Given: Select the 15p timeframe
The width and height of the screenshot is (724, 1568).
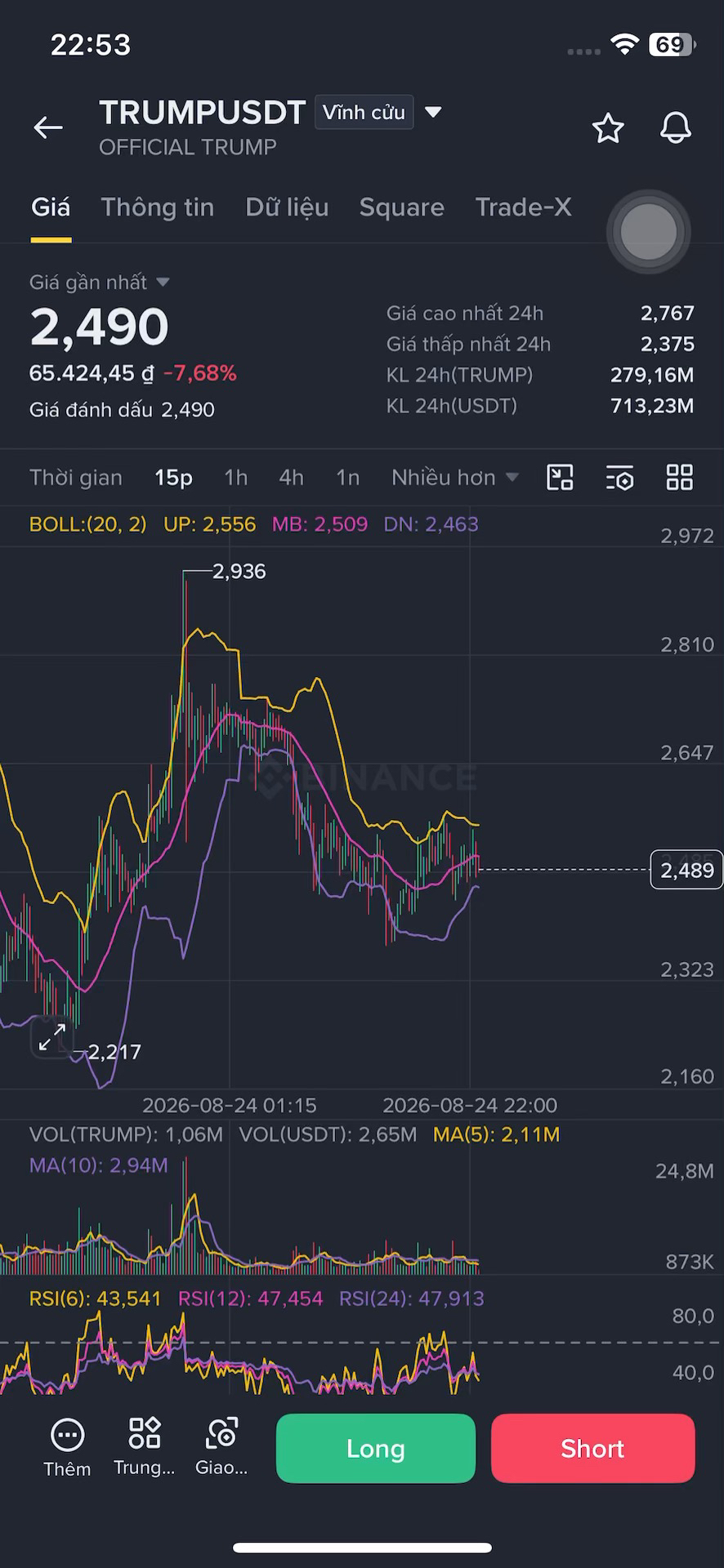Looking at the screenshot, I should [x=173, y=478].
